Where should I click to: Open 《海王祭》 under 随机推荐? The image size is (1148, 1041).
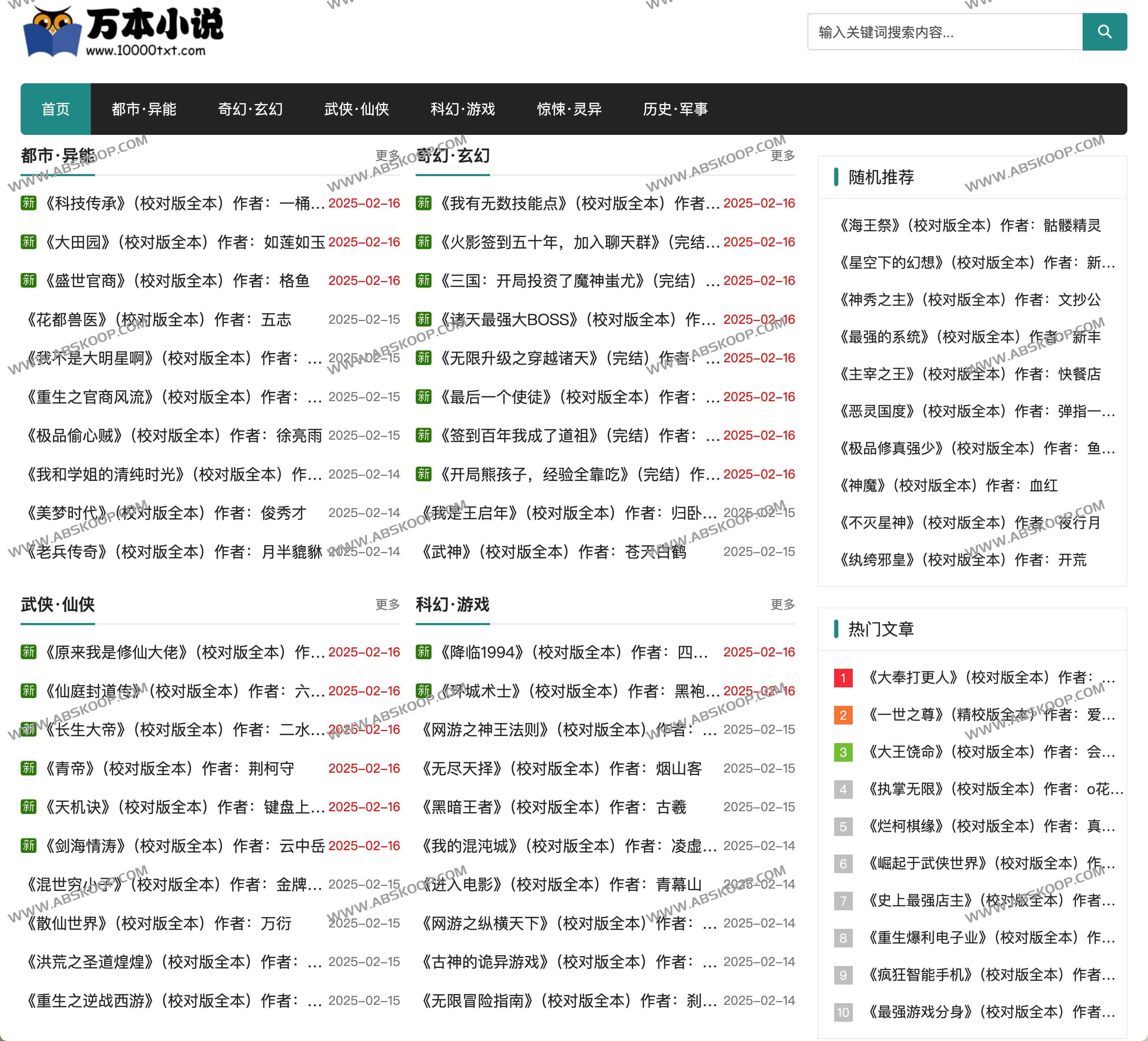(968, 225)
